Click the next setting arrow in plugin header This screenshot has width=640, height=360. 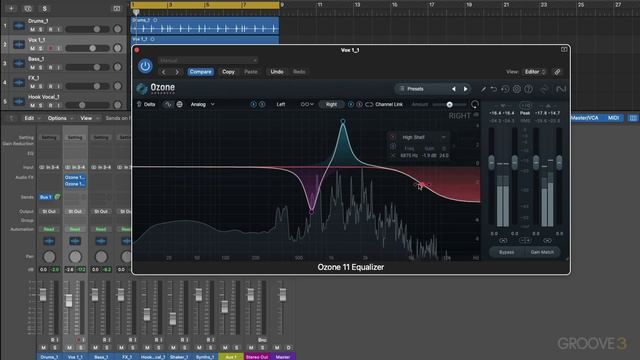[x=177, y=72]
